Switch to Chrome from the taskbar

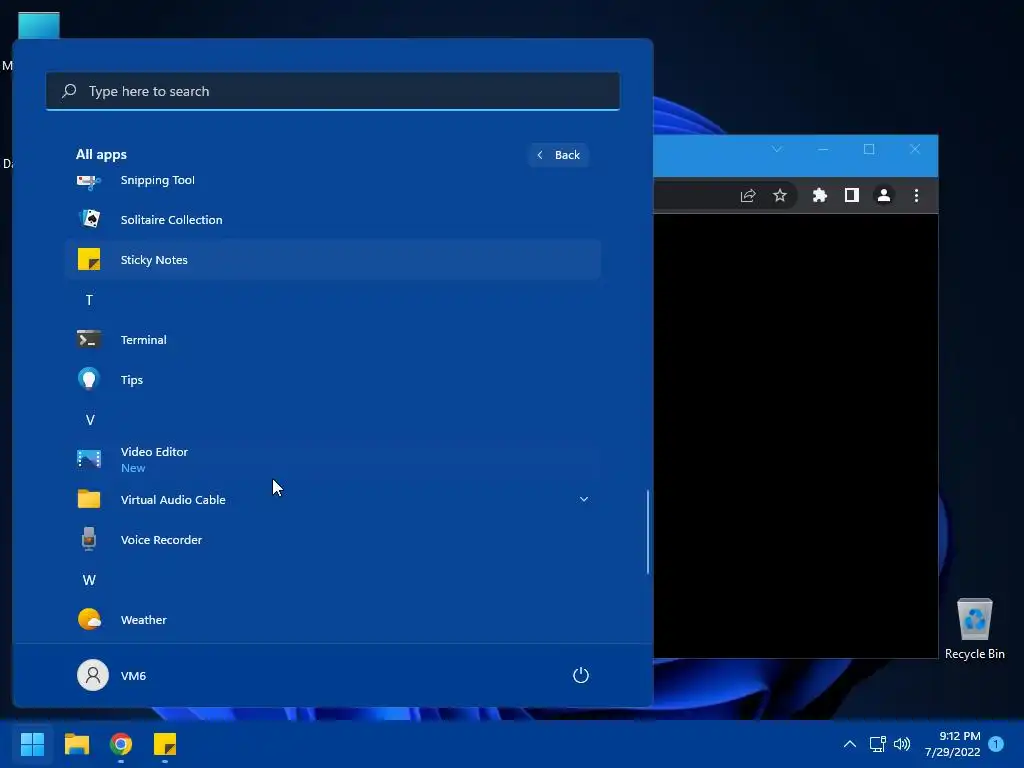(121, 744)
